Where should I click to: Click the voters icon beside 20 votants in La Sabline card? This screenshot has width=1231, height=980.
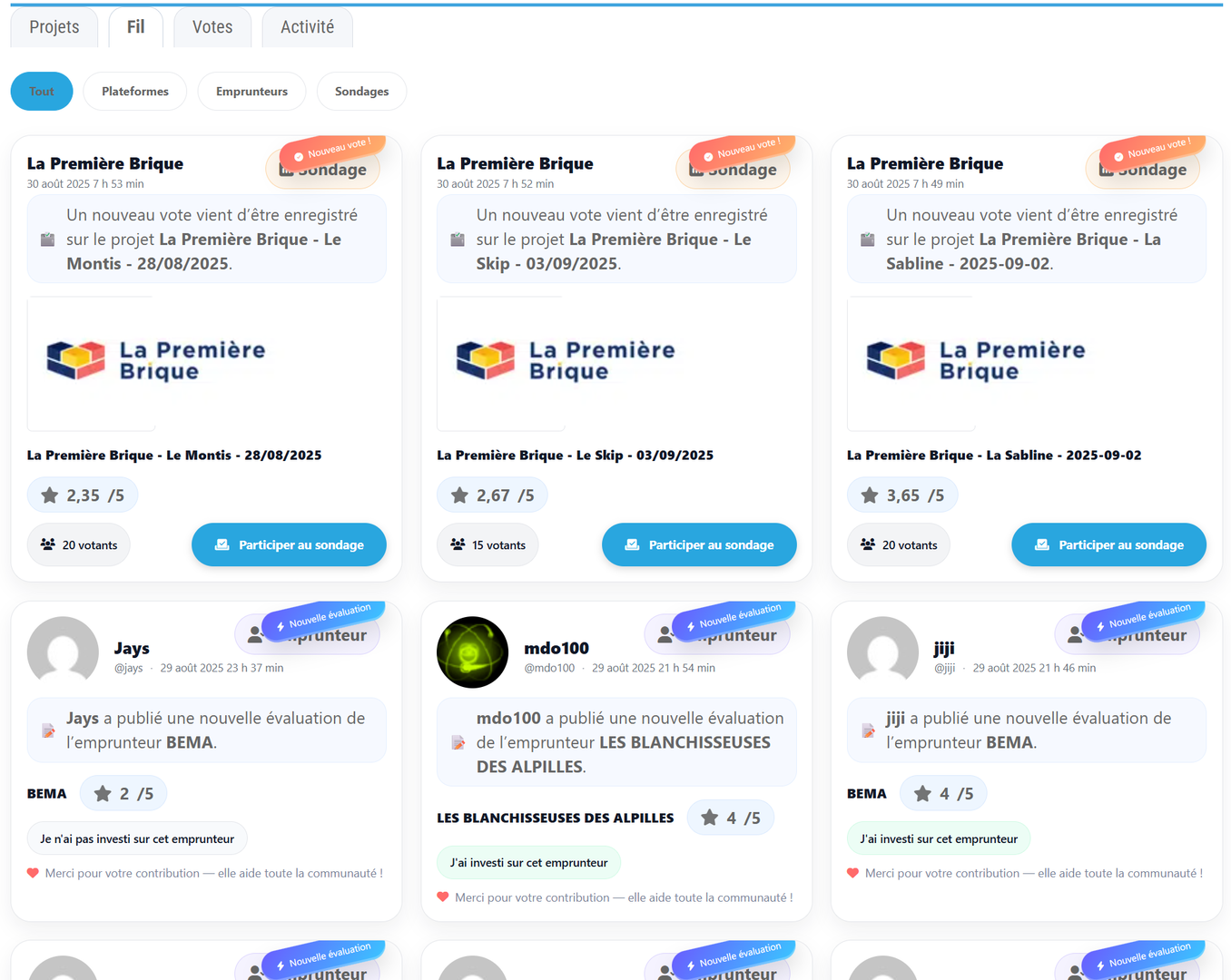tap(868, 544)
